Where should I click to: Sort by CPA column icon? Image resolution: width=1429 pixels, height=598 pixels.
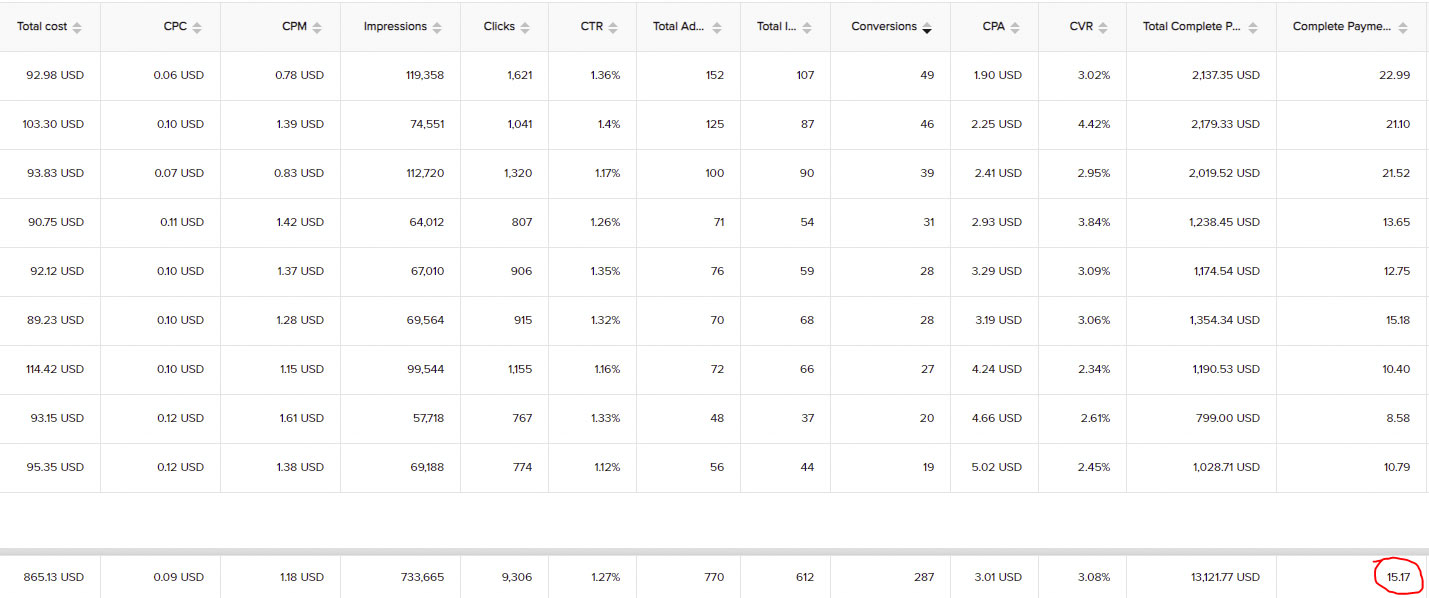[1015, 28]
